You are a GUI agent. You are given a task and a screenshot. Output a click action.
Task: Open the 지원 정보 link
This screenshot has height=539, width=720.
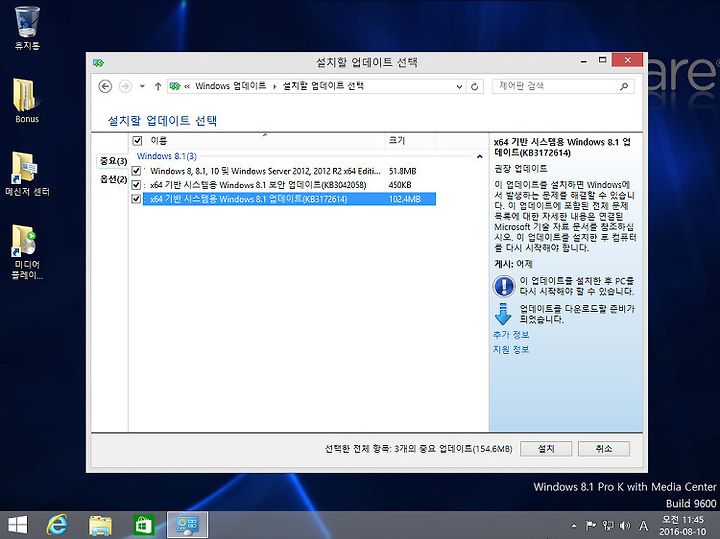(x=511, y=349)
